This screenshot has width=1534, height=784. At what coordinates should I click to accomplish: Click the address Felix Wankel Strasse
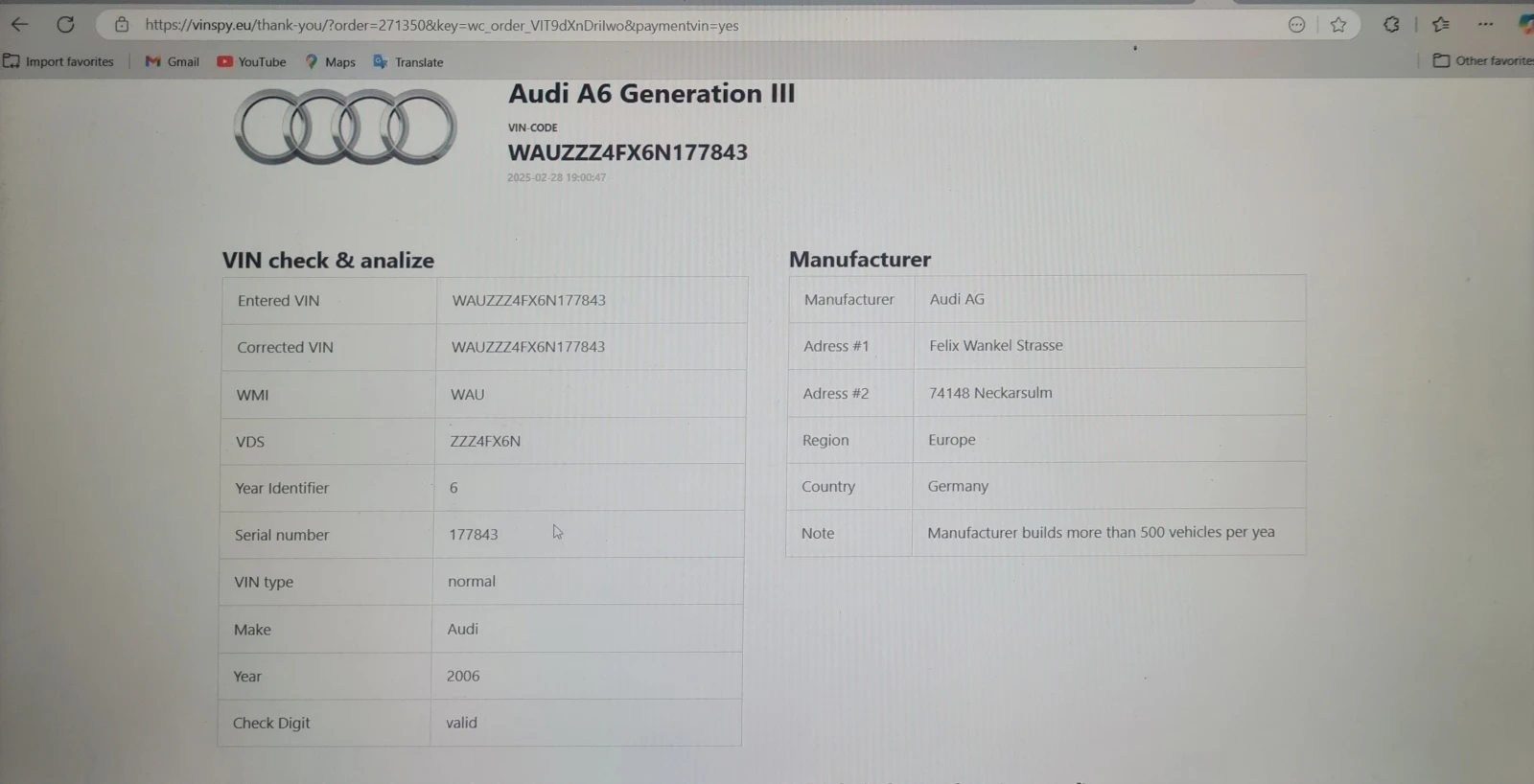point(996,345)
